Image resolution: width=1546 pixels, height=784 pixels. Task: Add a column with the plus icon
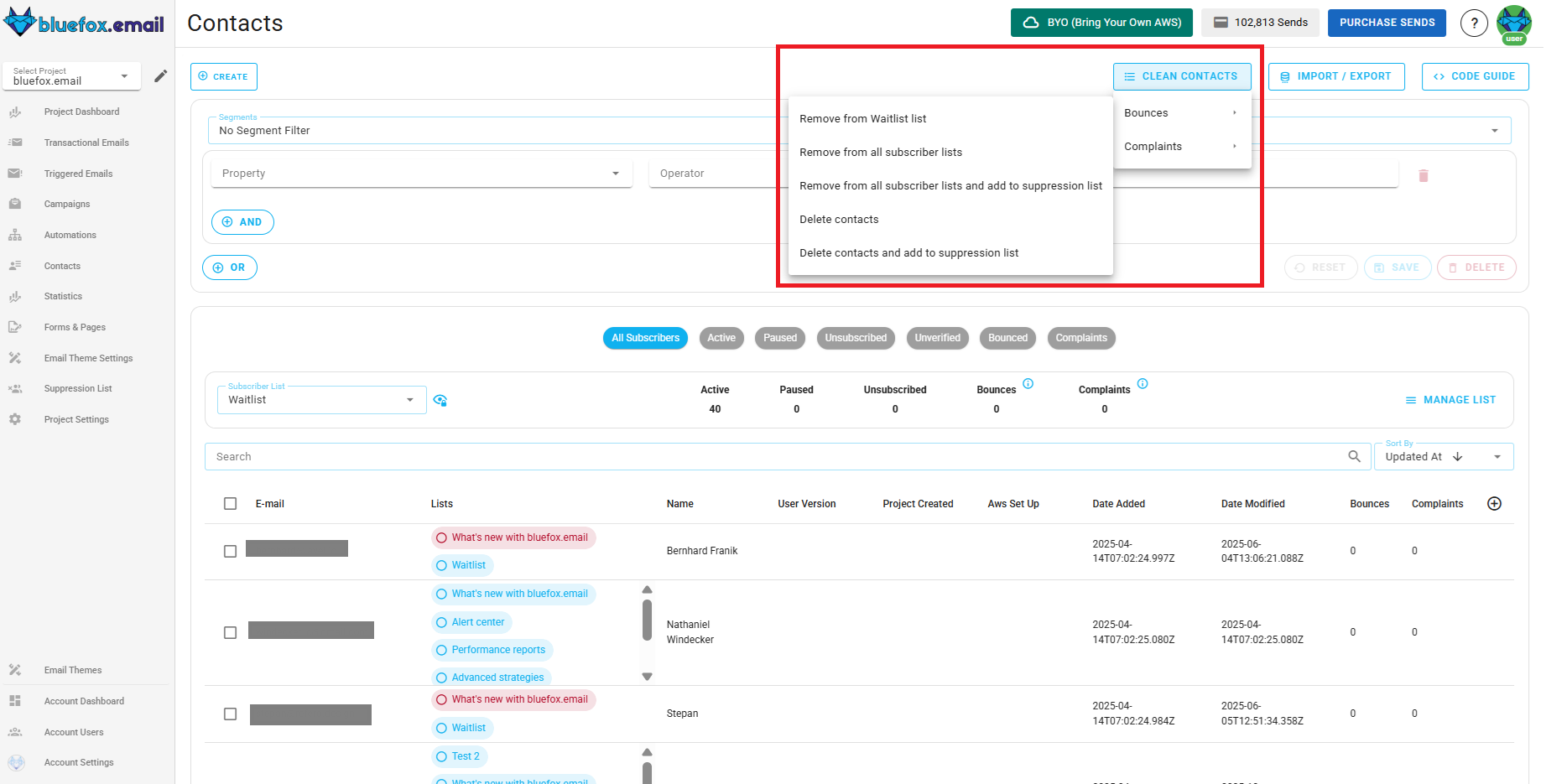point(1495,503)
